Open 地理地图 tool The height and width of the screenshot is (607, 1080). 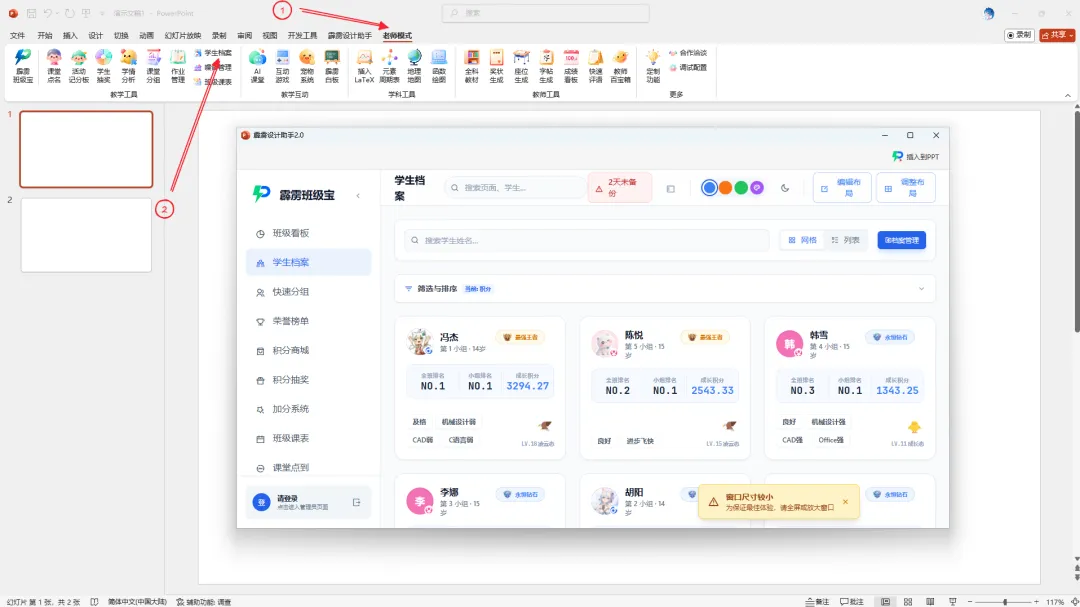tap(414, 66)
